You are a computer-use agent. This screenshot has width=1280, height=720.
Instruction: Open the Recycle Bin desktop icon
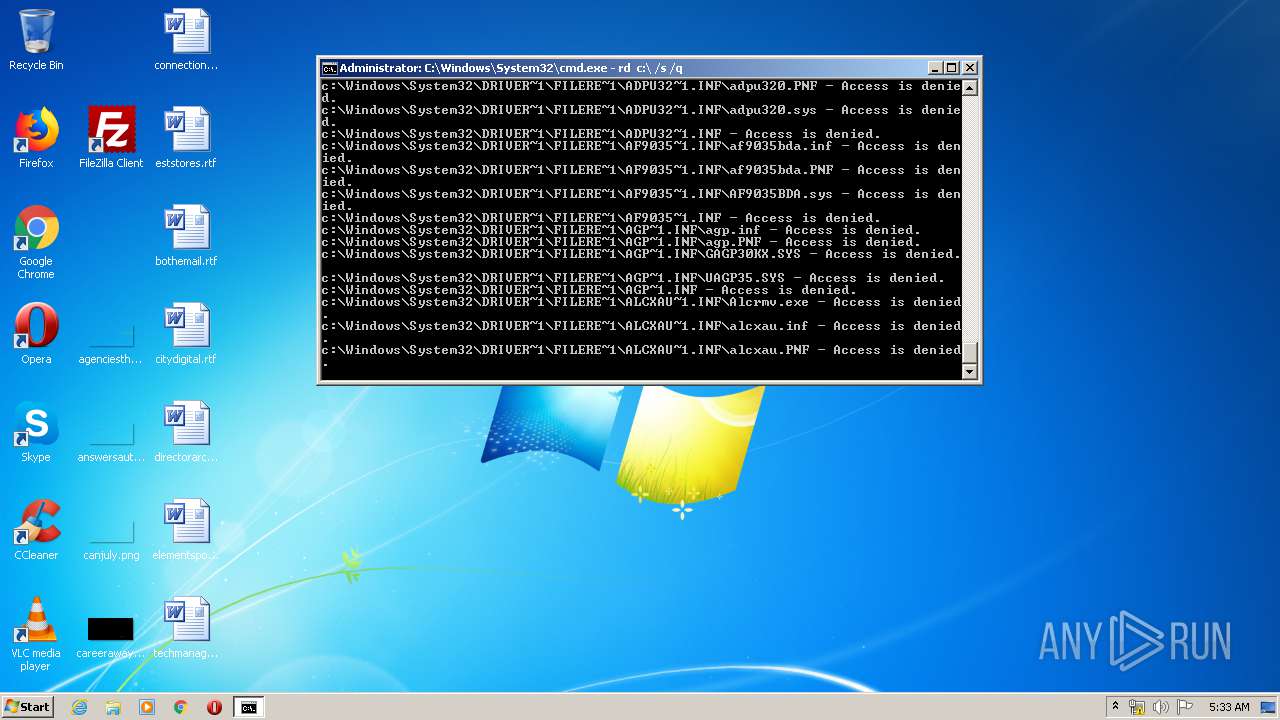click(x=36, y=40)
